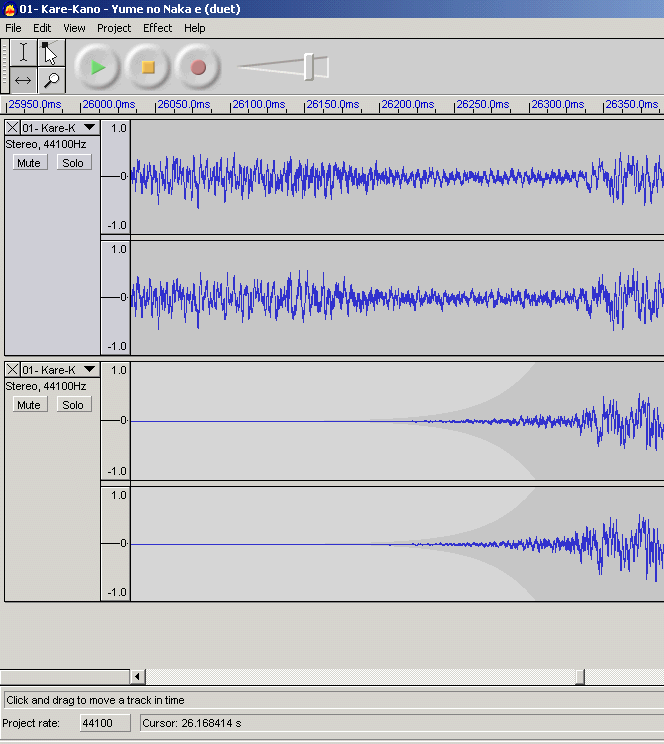Close the second track with X
This screenshot has width=664, height=744.
13,370
